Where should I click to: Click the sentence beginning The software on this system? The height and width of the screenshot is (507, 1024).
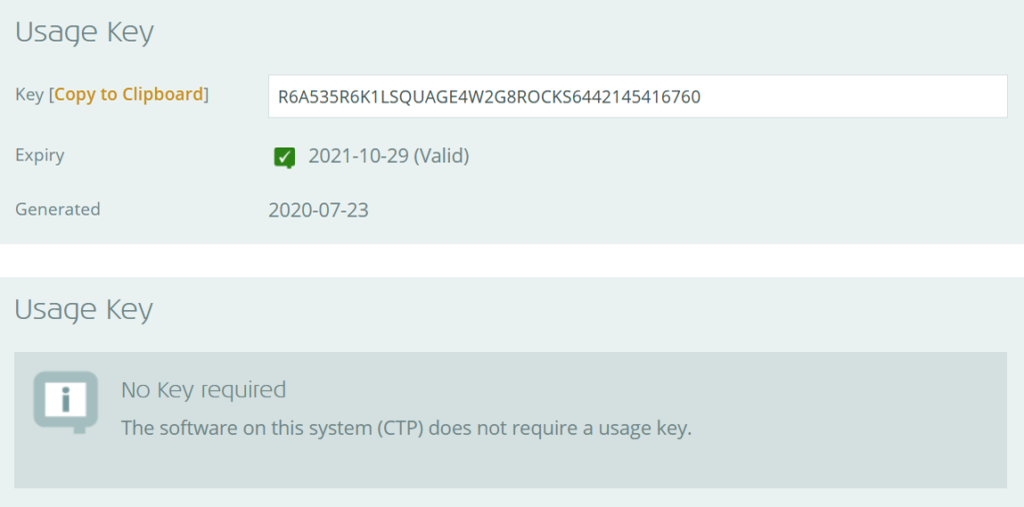tap(406, 429)
